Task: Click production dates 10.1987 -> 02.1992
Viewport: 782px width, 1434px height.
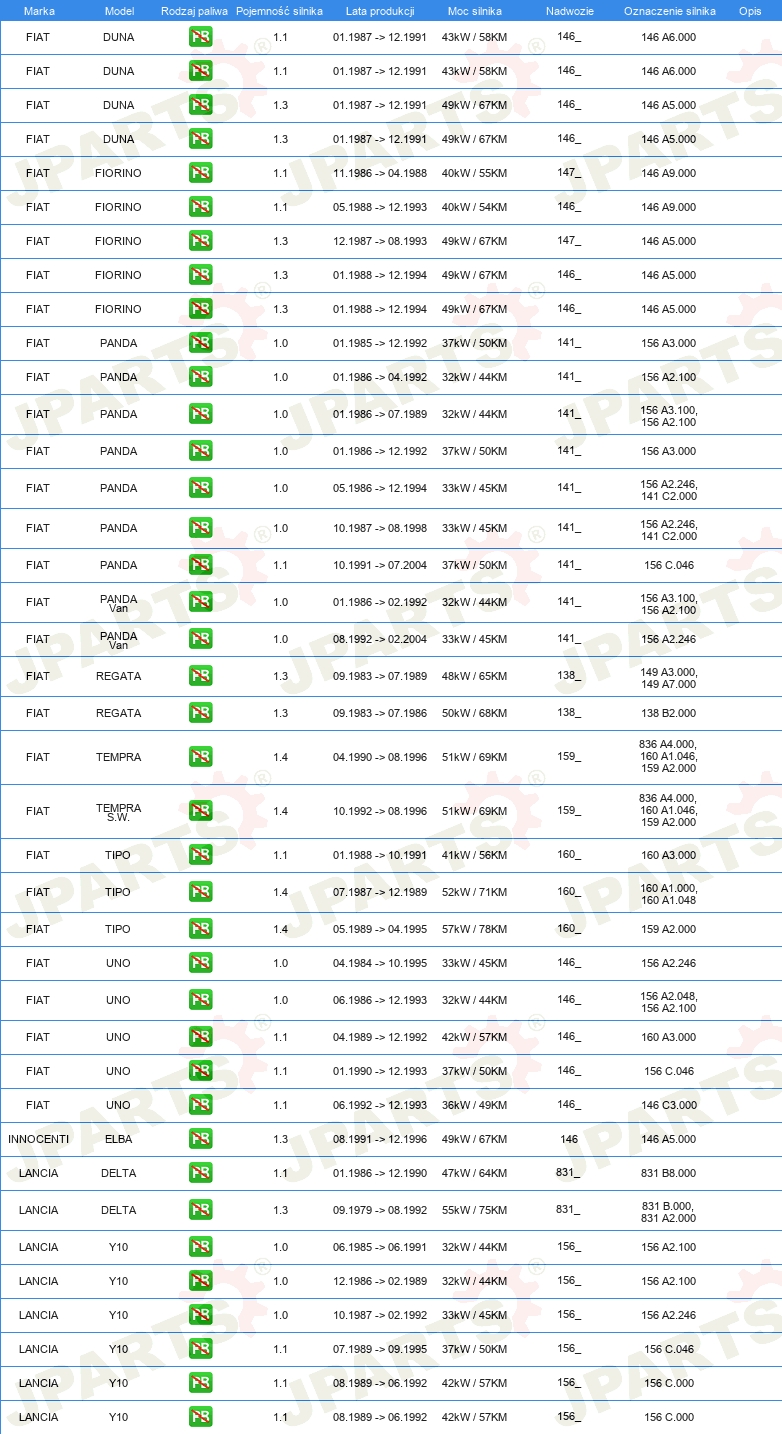Action: tap(380, 1315)
